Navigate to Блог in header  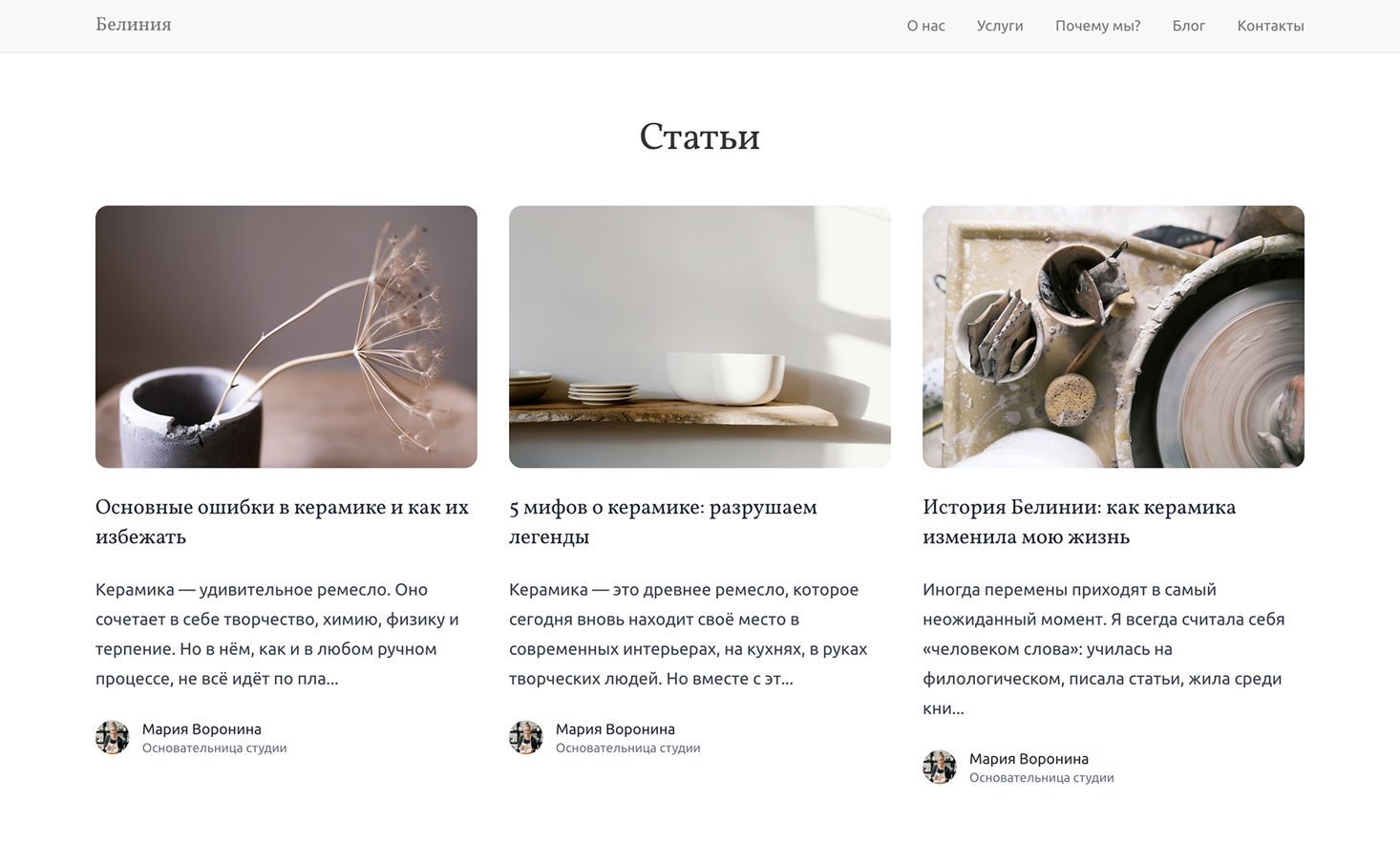coord(1188,26)
